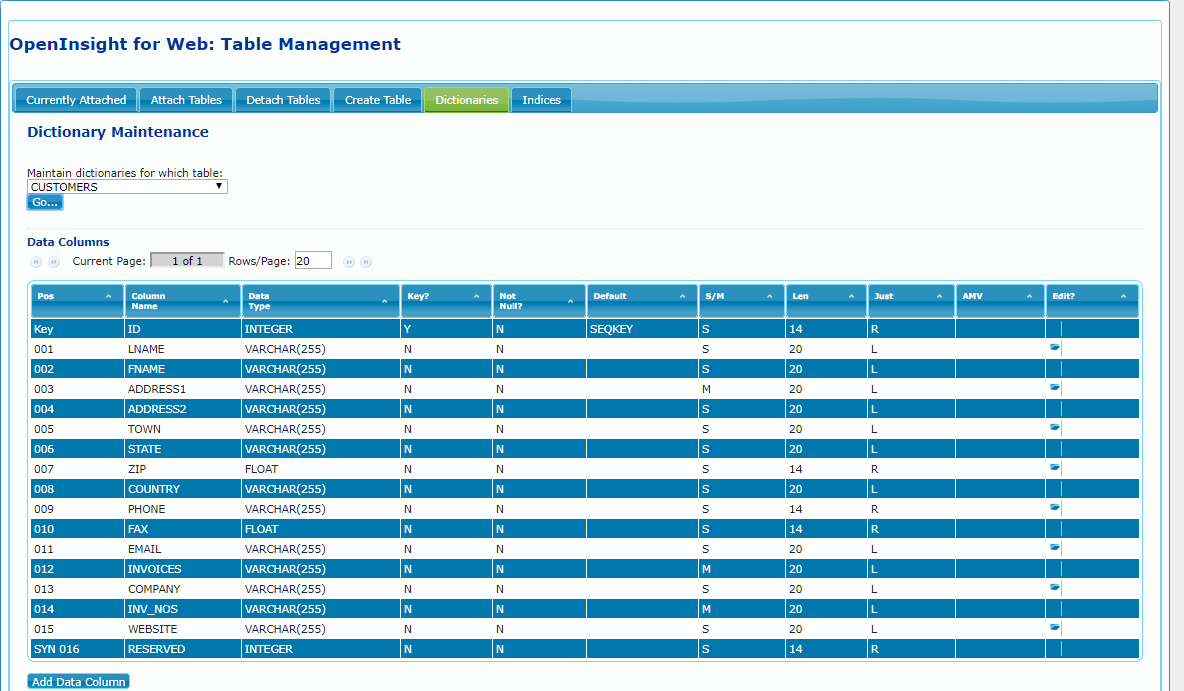Select the FNAME column name cell

(x=183, y=369)
